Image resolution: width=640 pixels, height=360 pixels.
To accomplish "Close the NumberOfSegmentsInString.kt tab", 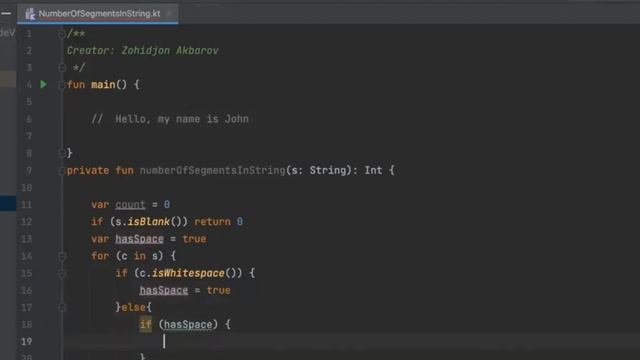I will tap(169, 13).
